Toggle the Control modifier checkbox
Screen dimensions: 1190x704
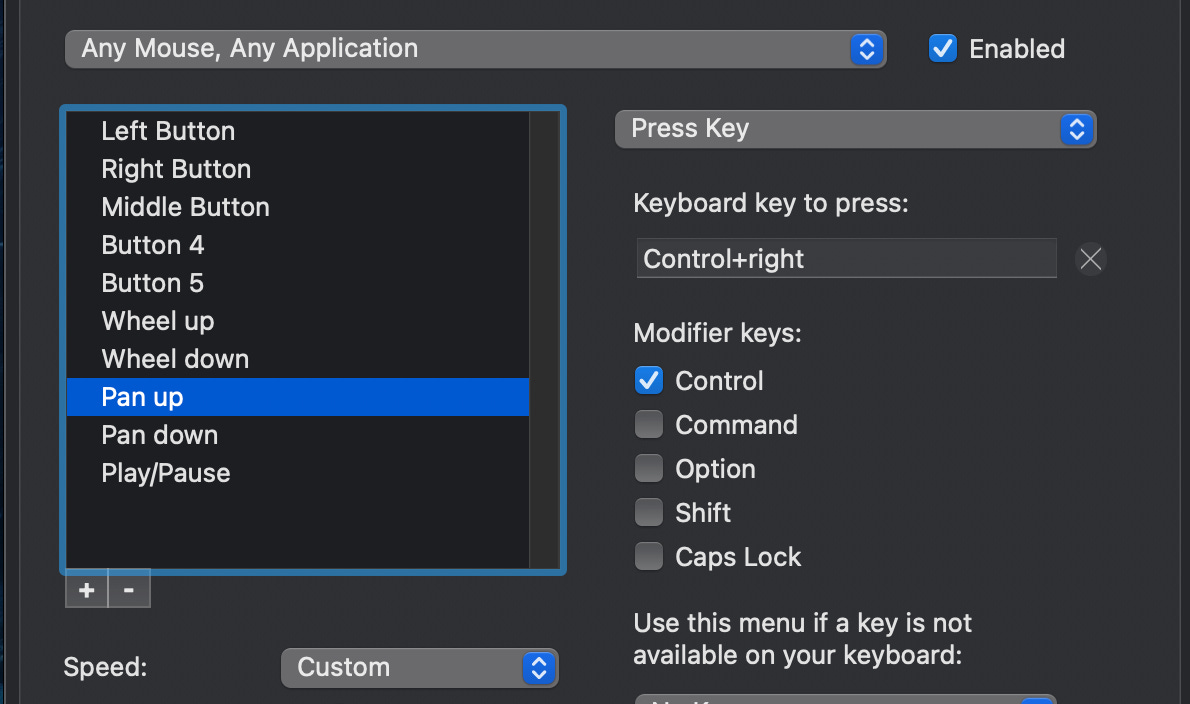click(x=649, y=381)
